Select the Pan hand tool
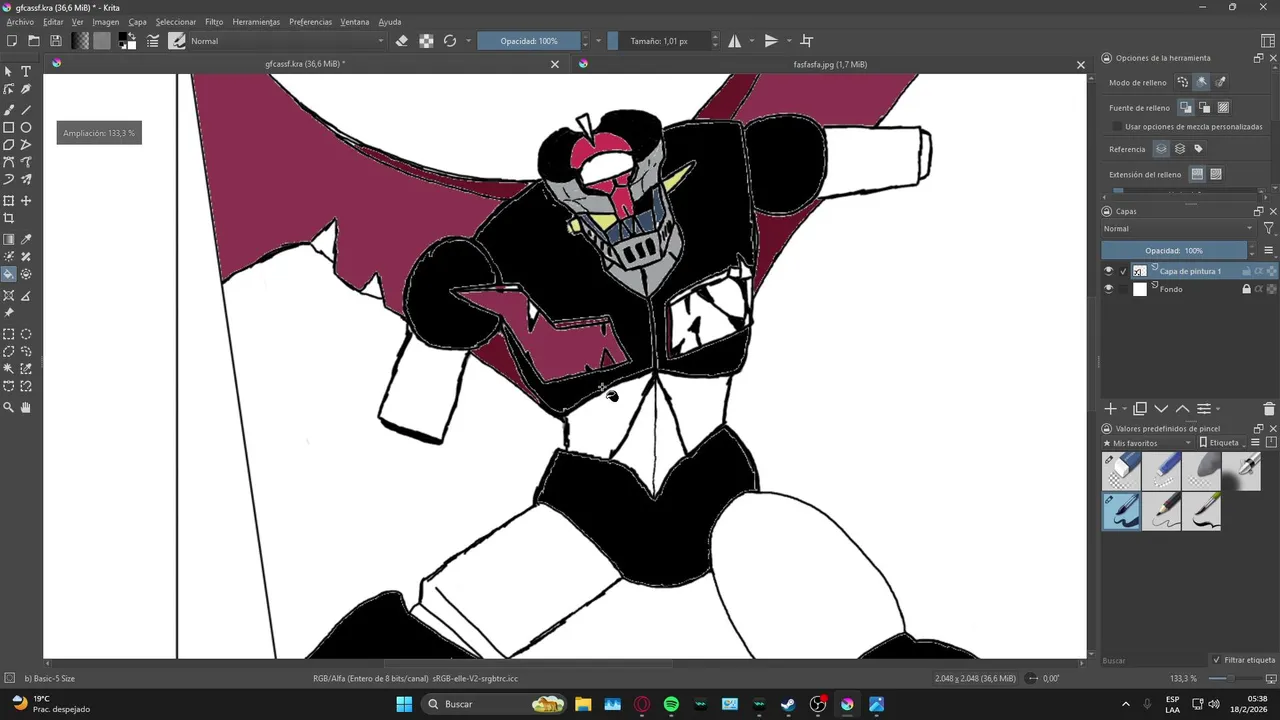Viewport: 1280px width, 720px height. coord(26,408)
